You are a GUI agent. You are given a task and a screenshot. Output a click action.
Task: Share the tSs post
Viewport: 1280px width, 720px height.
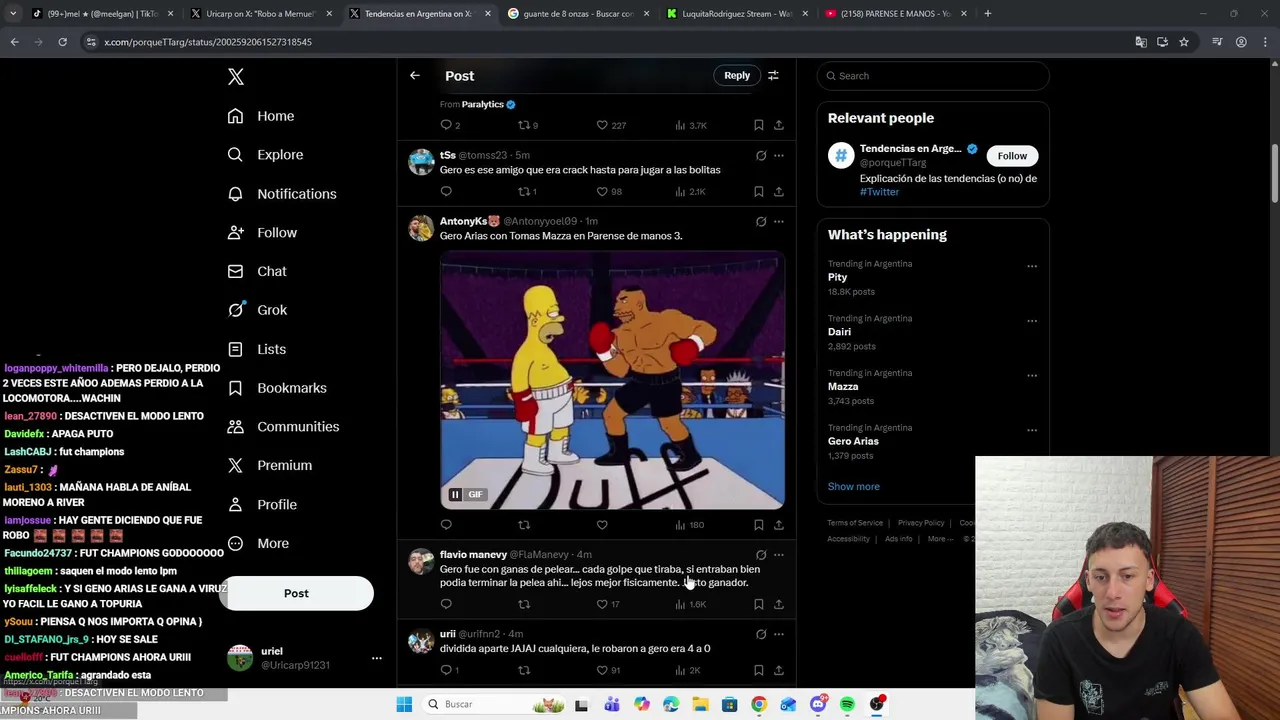778,192
